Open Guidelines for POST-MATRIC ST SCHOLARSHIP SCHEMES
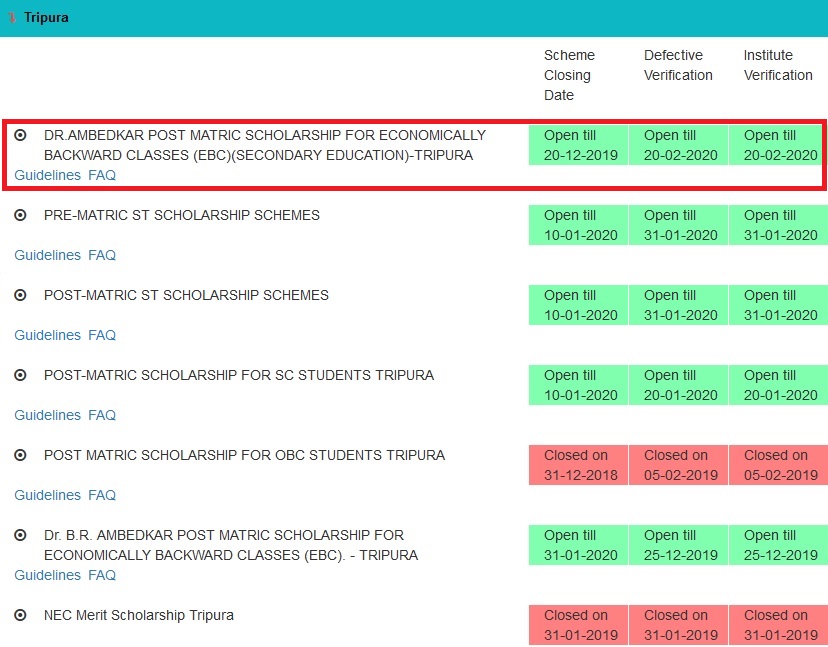Image resolution: width=828 pixels, height=647 pixels. pos(48,335)
